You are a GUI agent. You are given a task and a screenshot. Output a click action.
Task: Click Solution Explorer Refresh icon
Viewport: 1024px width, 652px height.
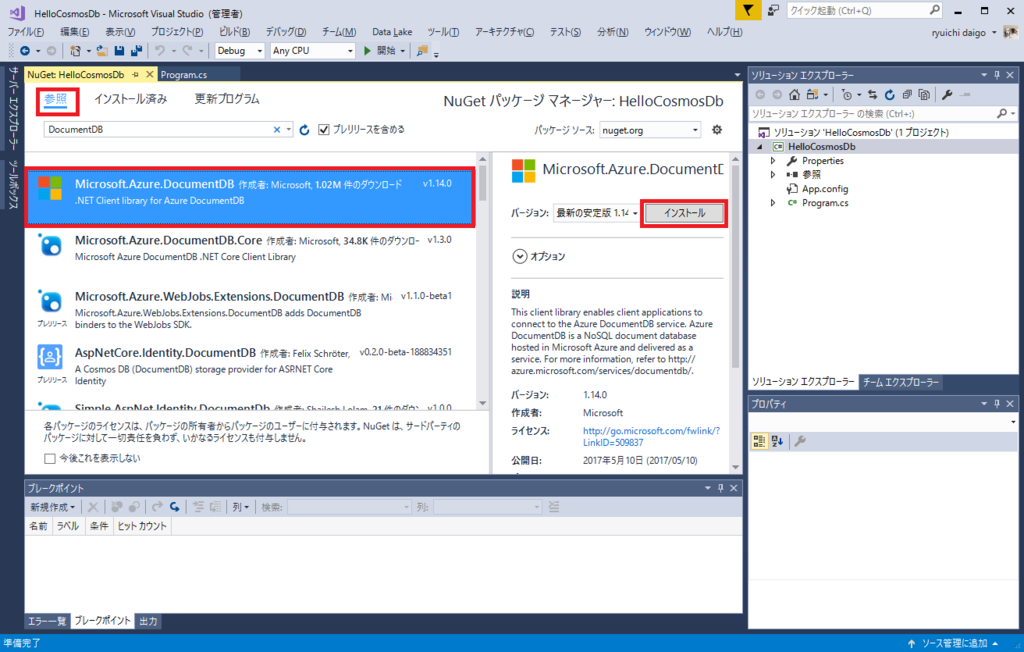[889, 95]
